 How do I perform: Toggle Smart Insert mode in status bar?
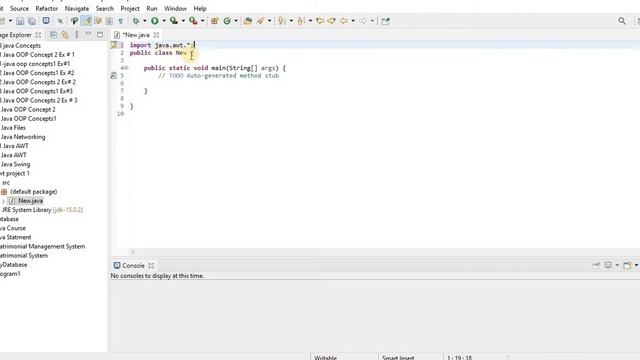click(x=398, y=358)
